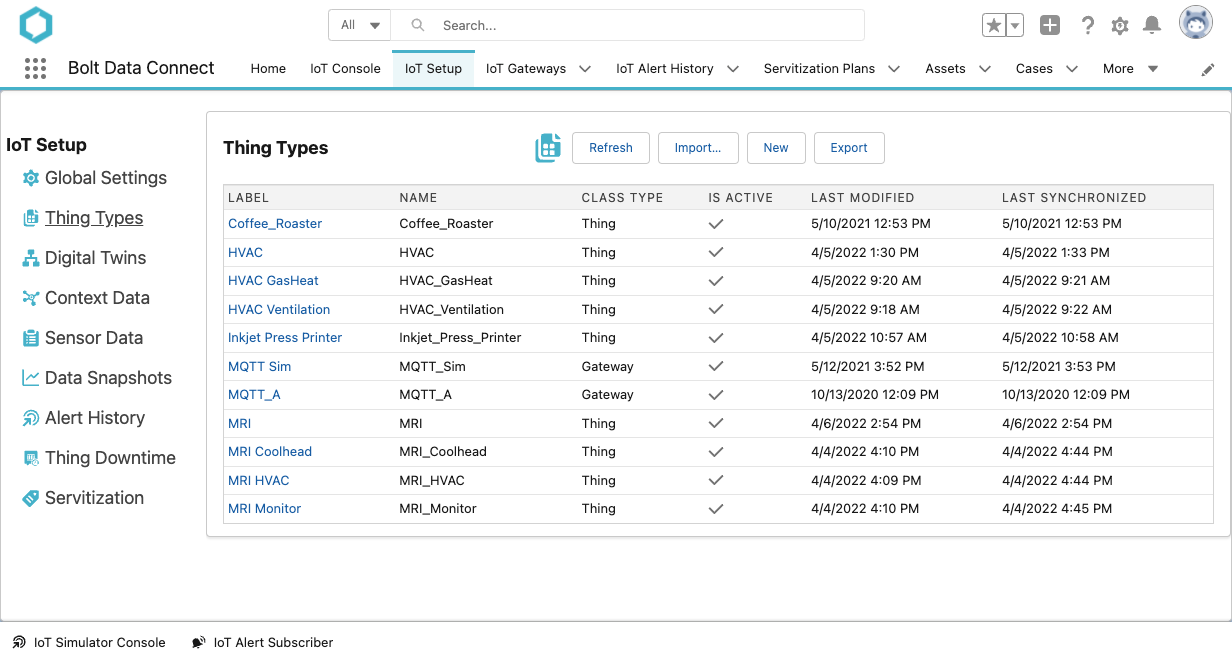1232x662 pixels.
Task: Click the Is Active checkmark for MRI Monitor
Action: 716,509
